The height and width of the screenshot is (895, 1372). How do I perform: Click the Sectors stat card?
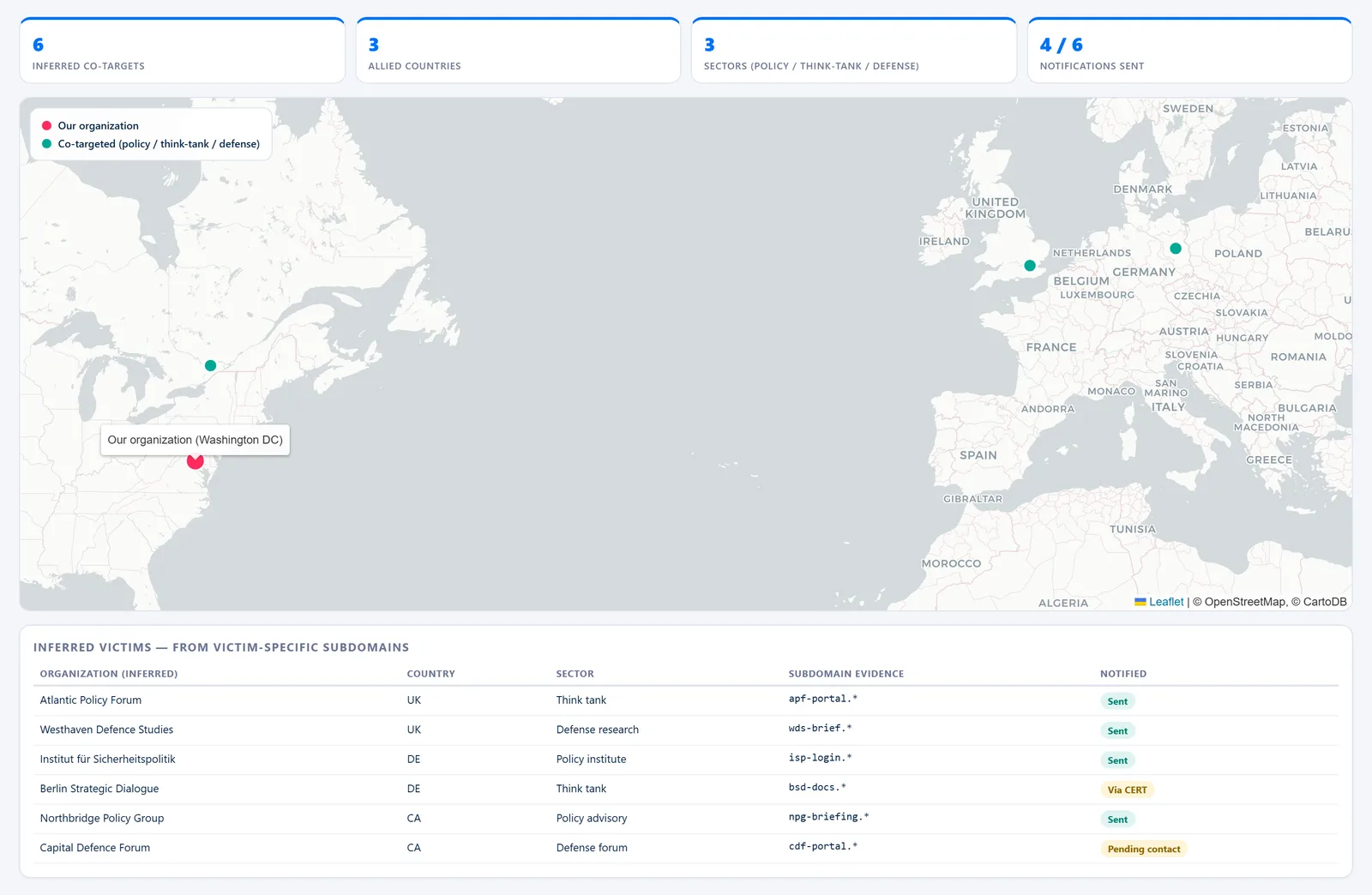(854, 51)
